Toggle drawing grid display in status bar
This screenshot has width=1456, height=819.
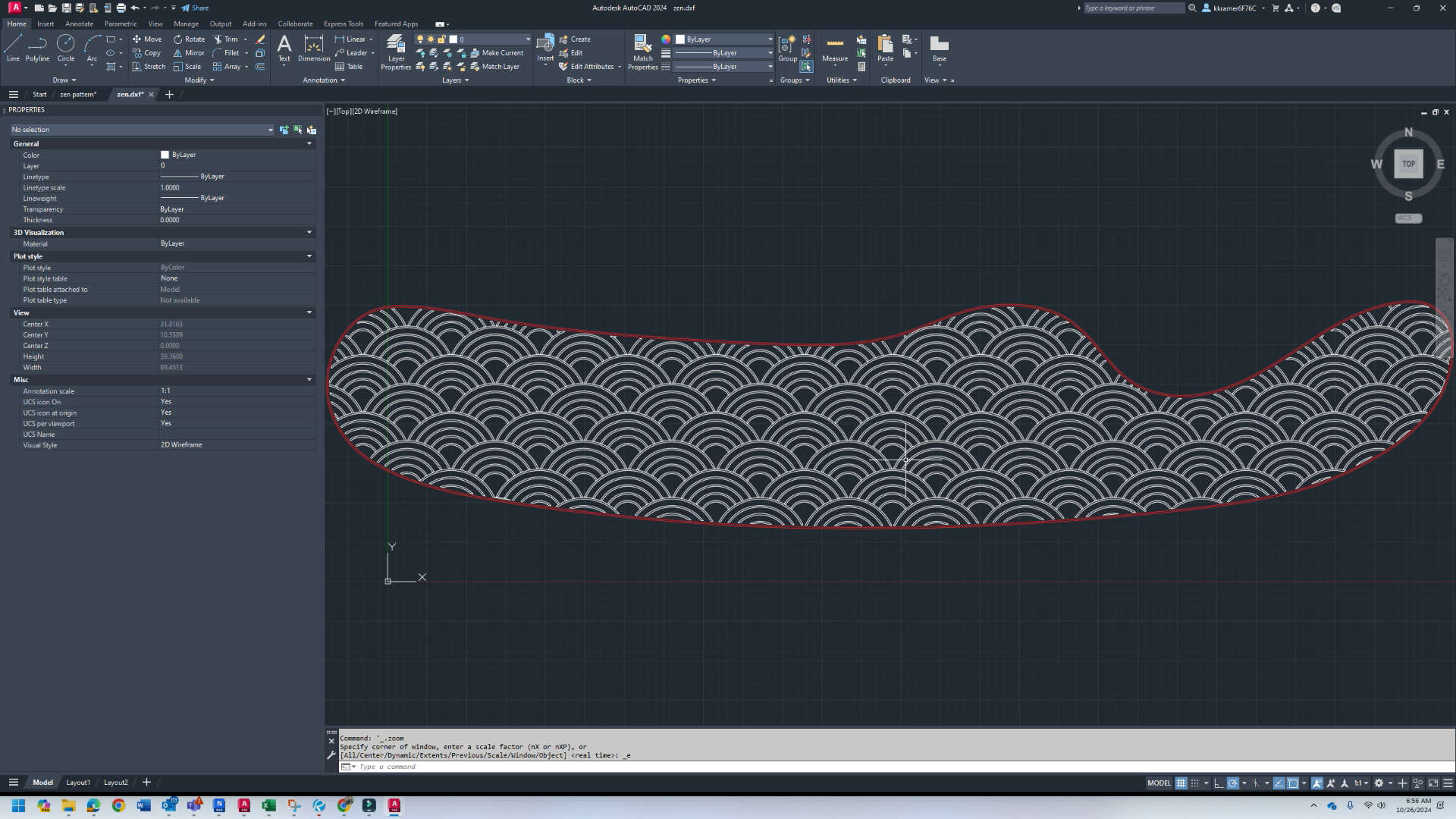click(x=1181, y=783)
